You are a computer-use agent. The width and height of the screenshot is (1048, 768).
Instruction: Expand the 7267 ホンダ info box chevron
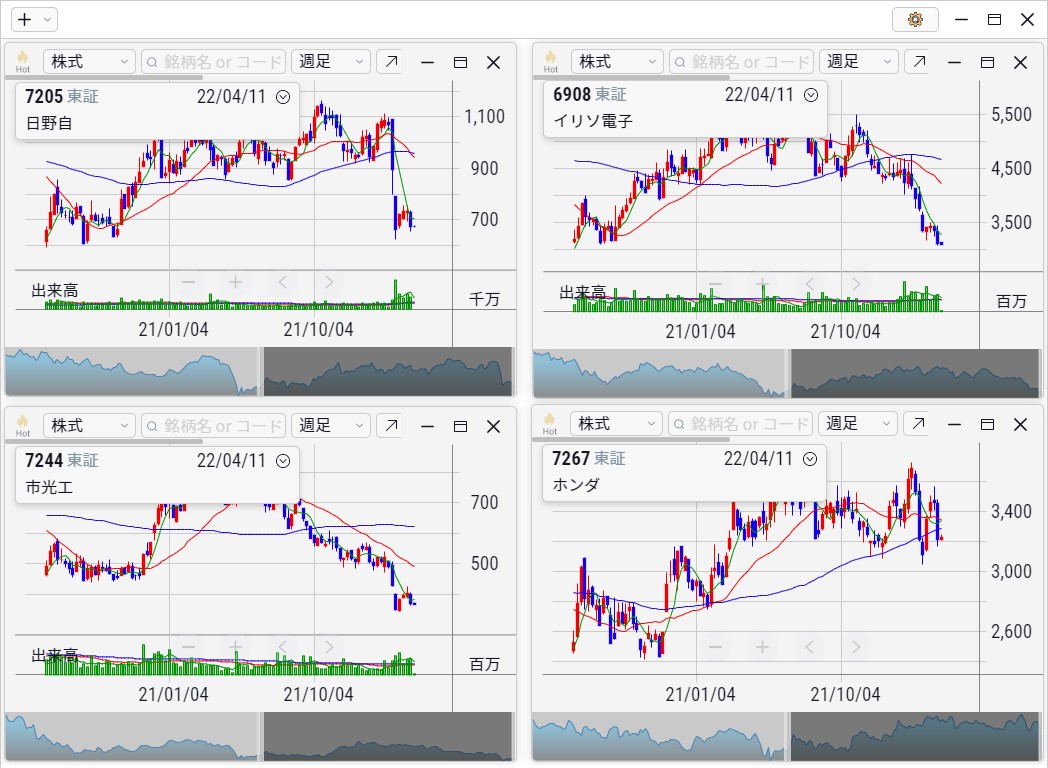coord(810,459)
